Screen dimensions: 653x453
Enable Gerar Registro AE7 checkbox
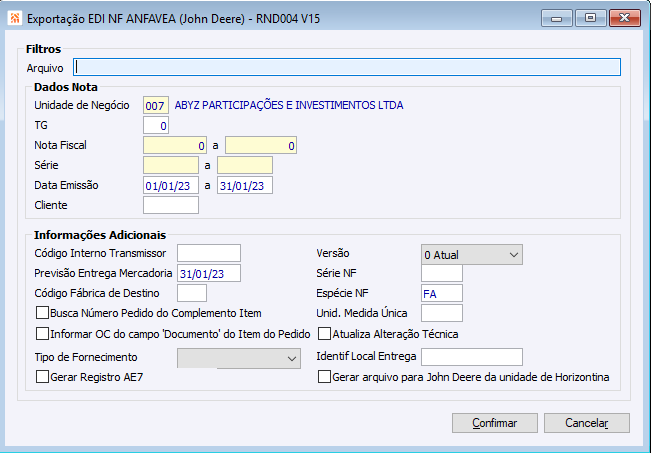(42, 377)
